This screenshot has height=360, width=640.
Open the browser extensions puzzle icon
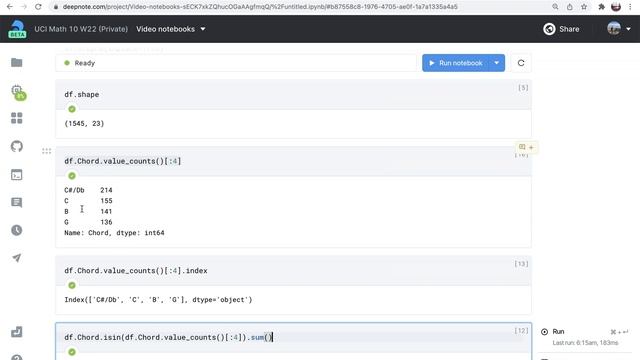coord(601,7)
